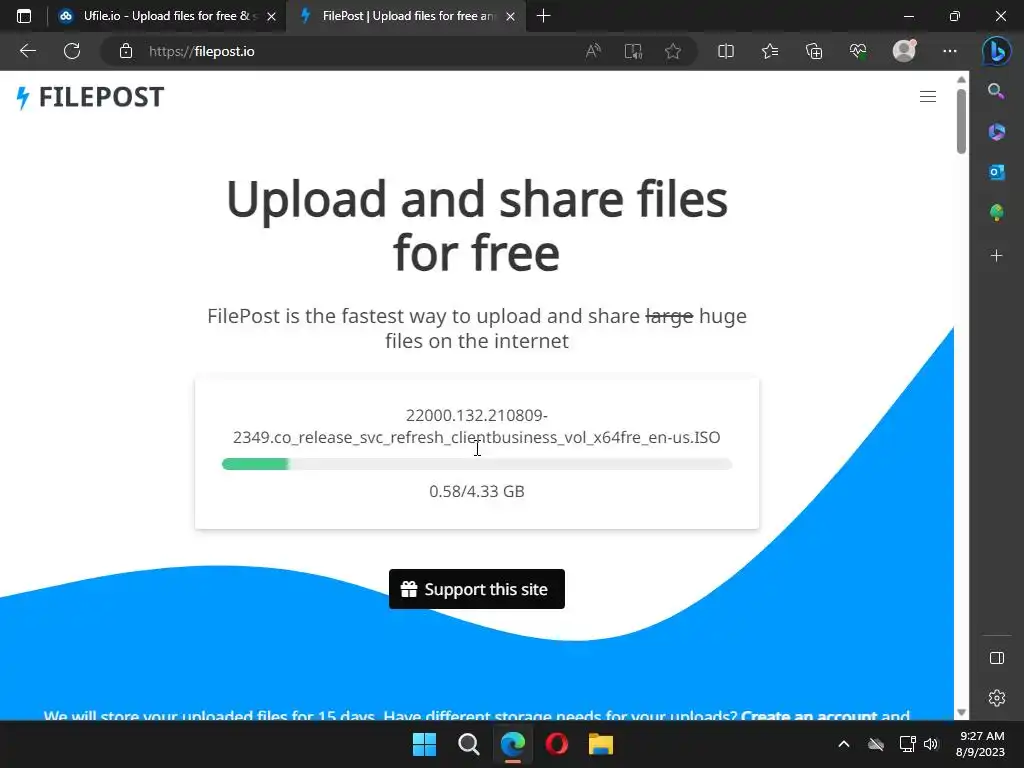Screen dimensions: 1024x768
Task: Open the volume control icon
Action: 931,744
